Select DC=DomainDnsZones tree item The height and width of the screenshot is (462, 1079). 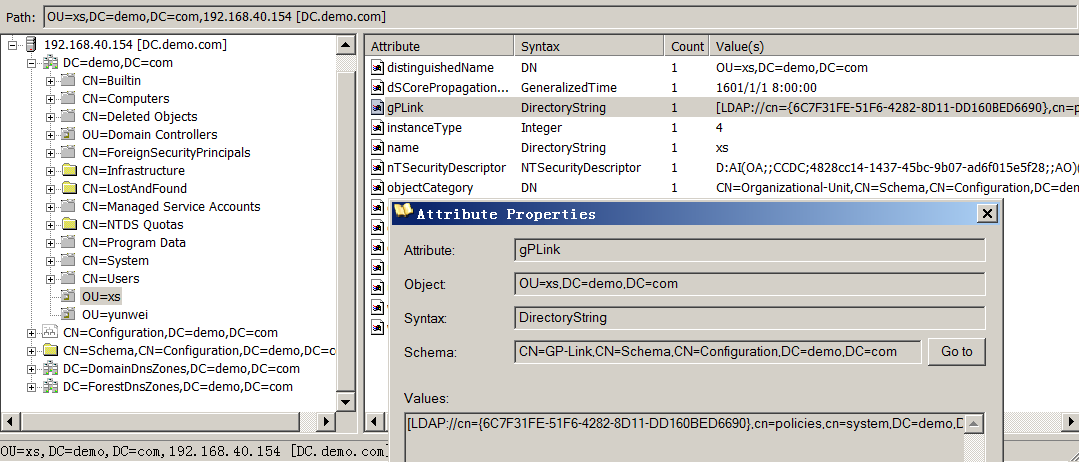click(182, 368)
